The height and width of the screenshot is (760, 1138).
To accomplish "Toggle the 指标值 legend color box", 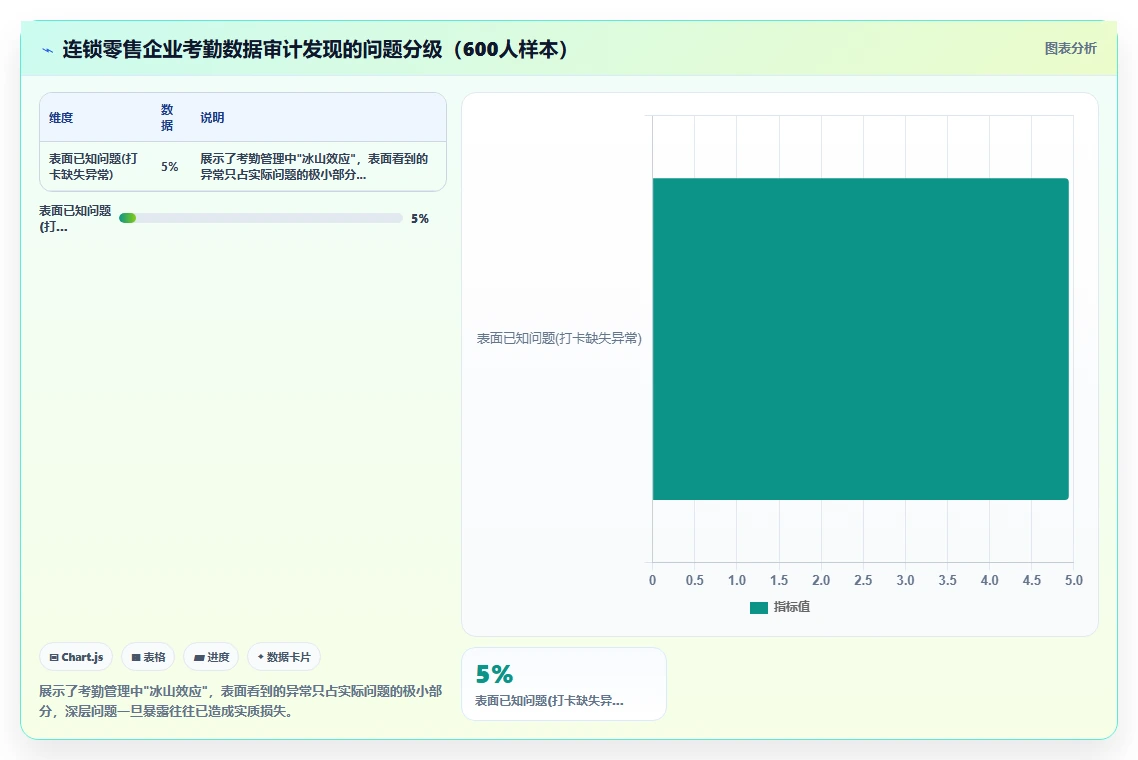I will point(758,608).
